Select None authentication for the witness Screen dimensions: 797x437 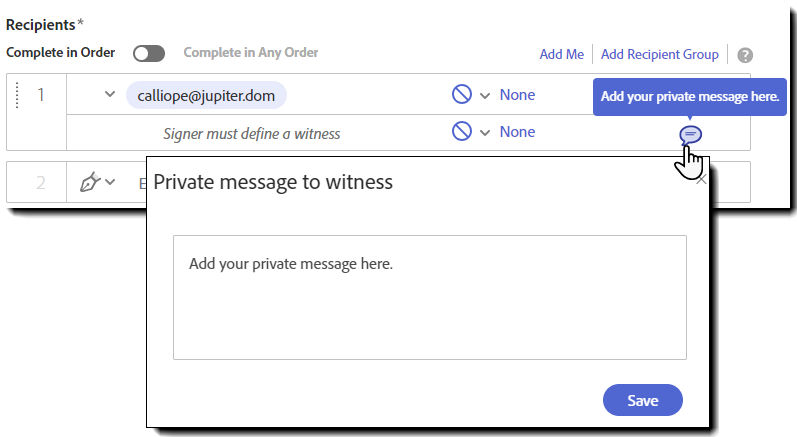517,132
